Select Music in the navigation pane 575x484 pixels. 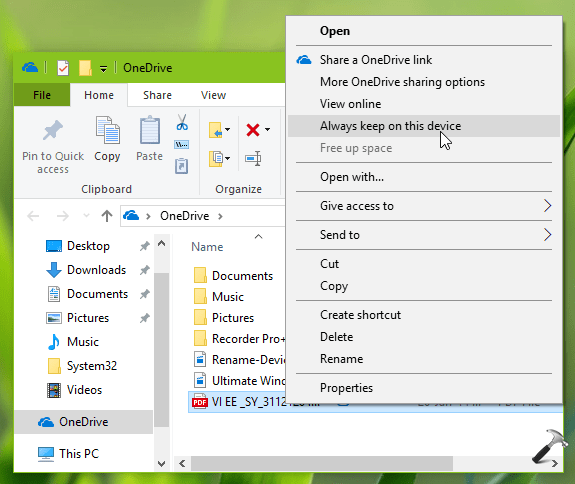pos(83,342)
